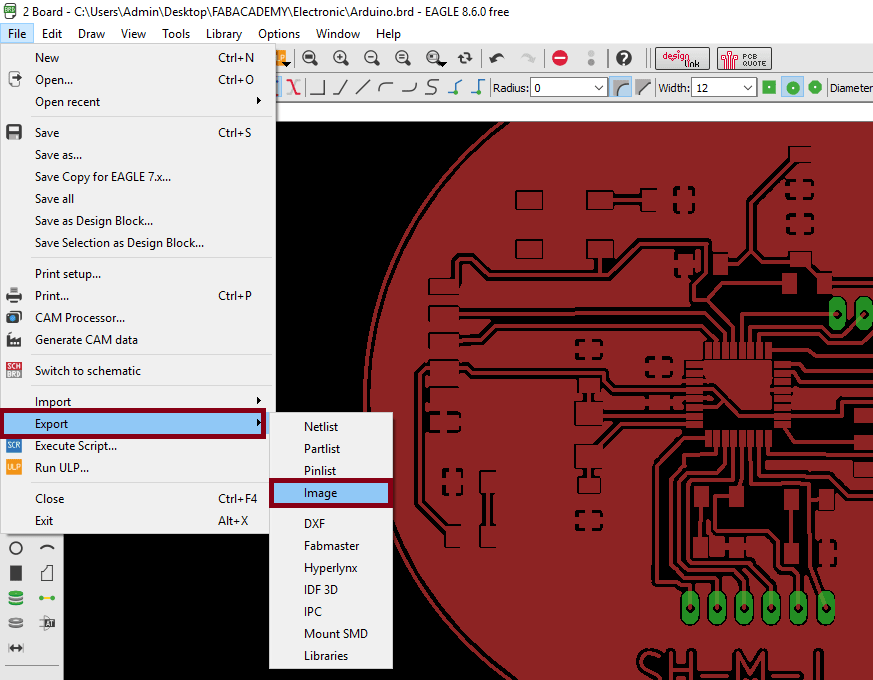The image size is (873, 680).
Task: Select the Polygon tool
Action: (x=47, y=573)
